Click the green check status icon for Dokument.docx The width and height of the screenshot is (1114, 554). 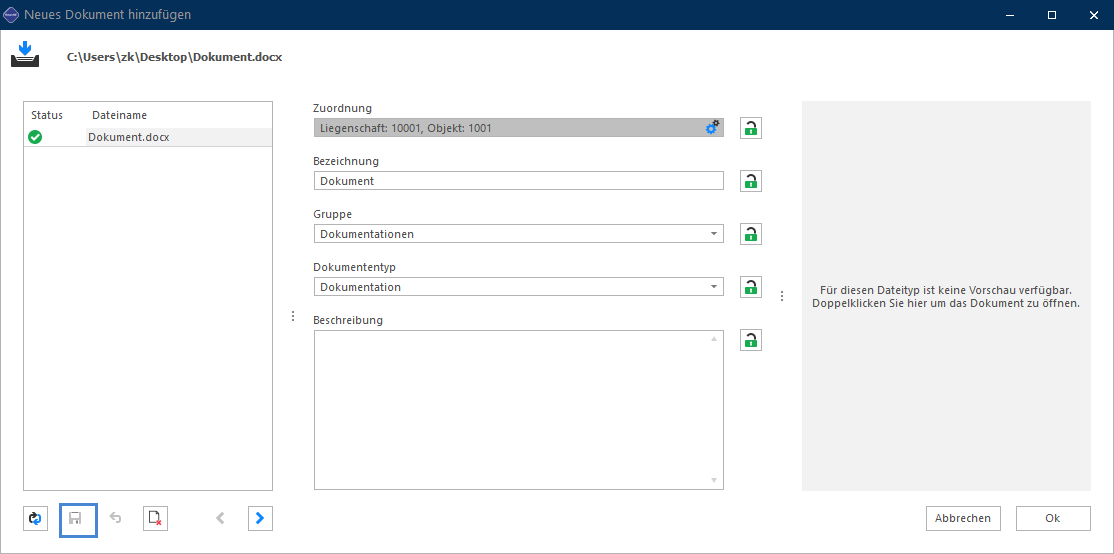(35, 137)
